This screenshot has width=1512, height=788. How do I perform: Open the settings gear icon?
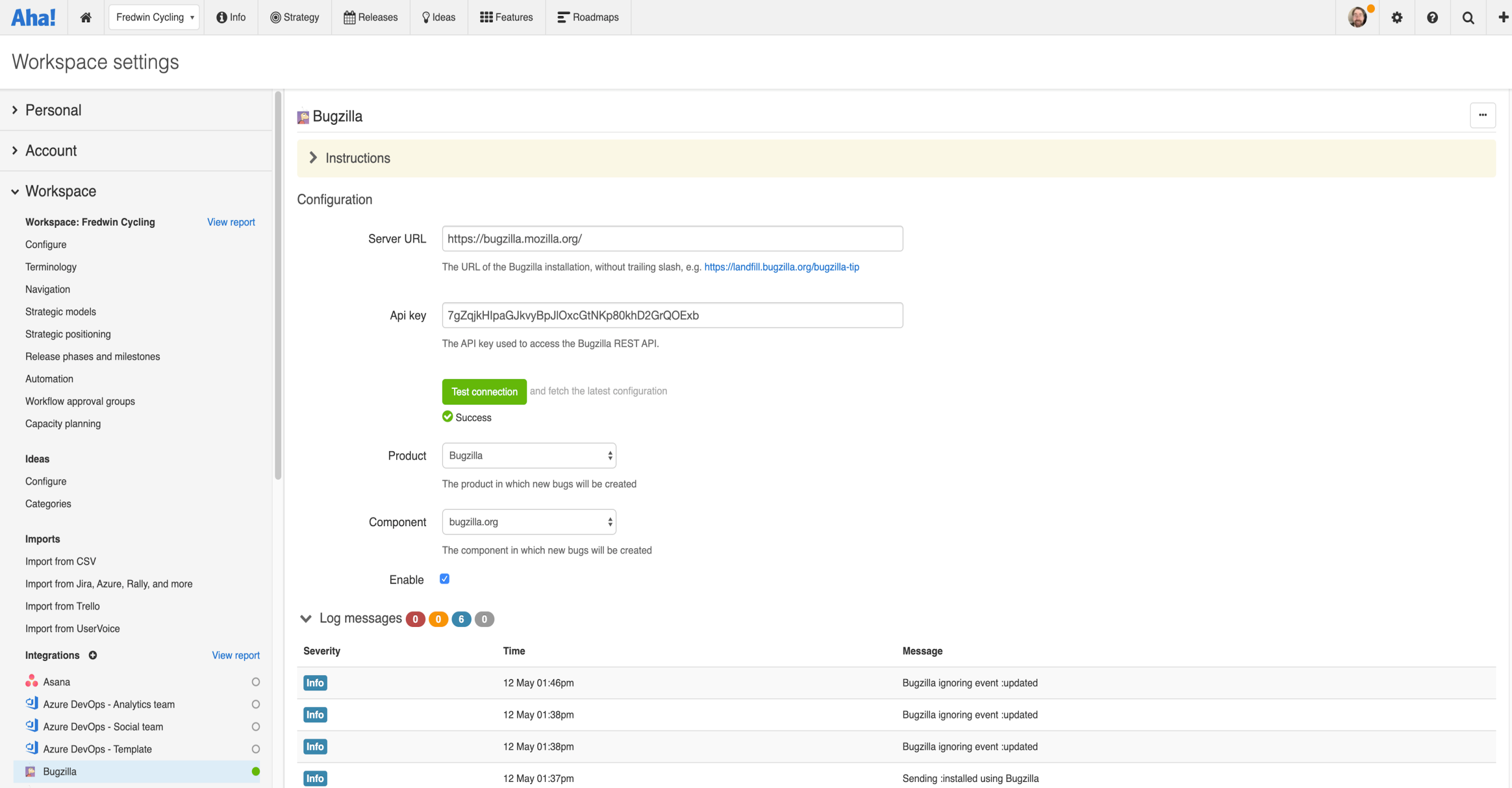click(x=1397, y=17)
